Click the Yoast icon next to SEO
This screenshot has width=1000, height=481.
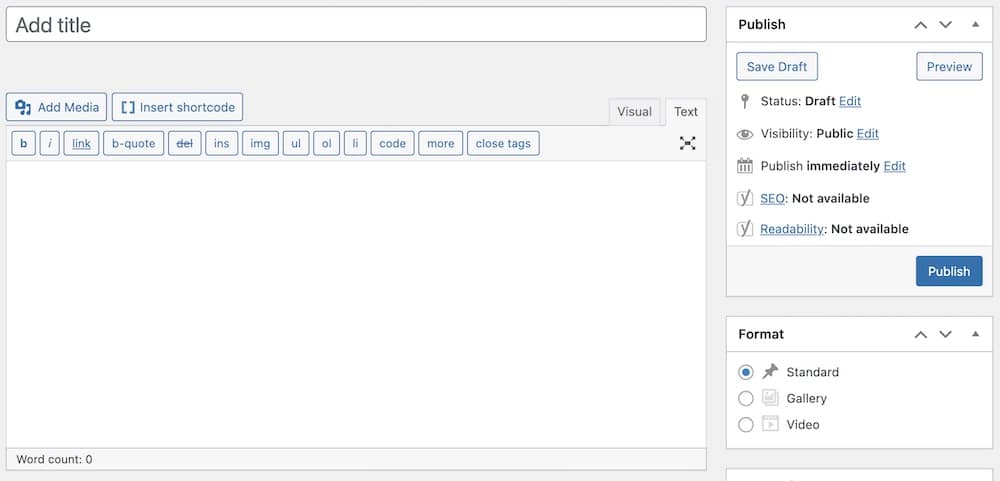coord(745,198)
